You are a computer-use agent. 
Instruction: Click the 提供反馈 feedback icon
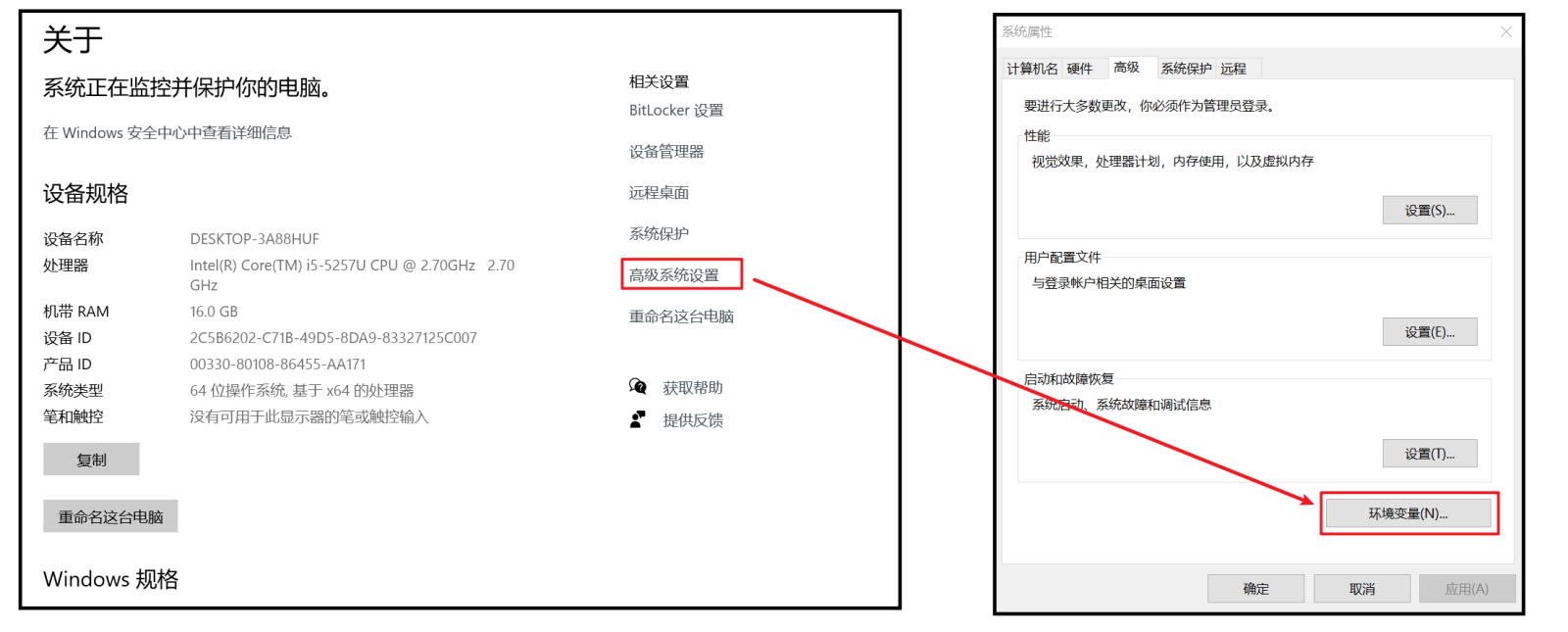point(638,419)
